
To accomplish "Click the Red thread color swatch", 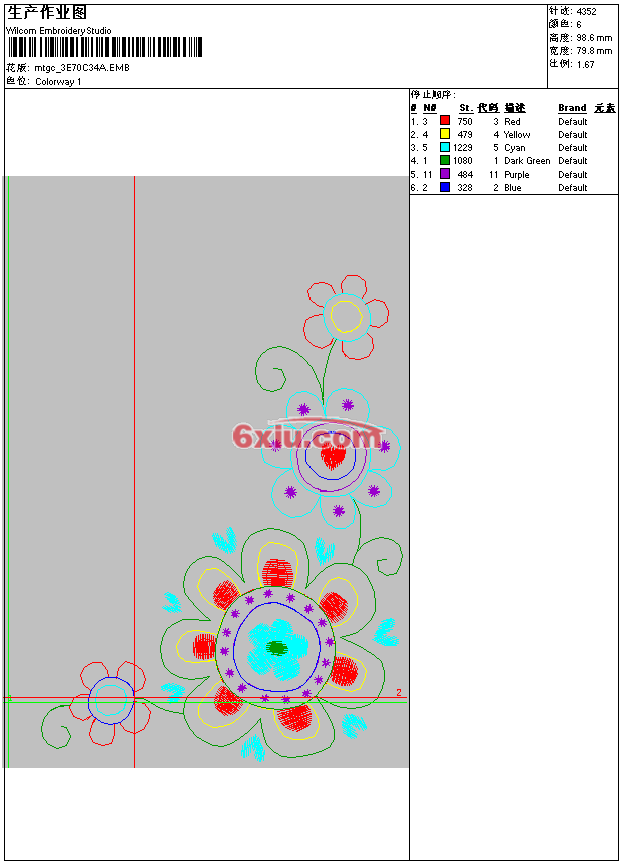I will pos(445,121).
